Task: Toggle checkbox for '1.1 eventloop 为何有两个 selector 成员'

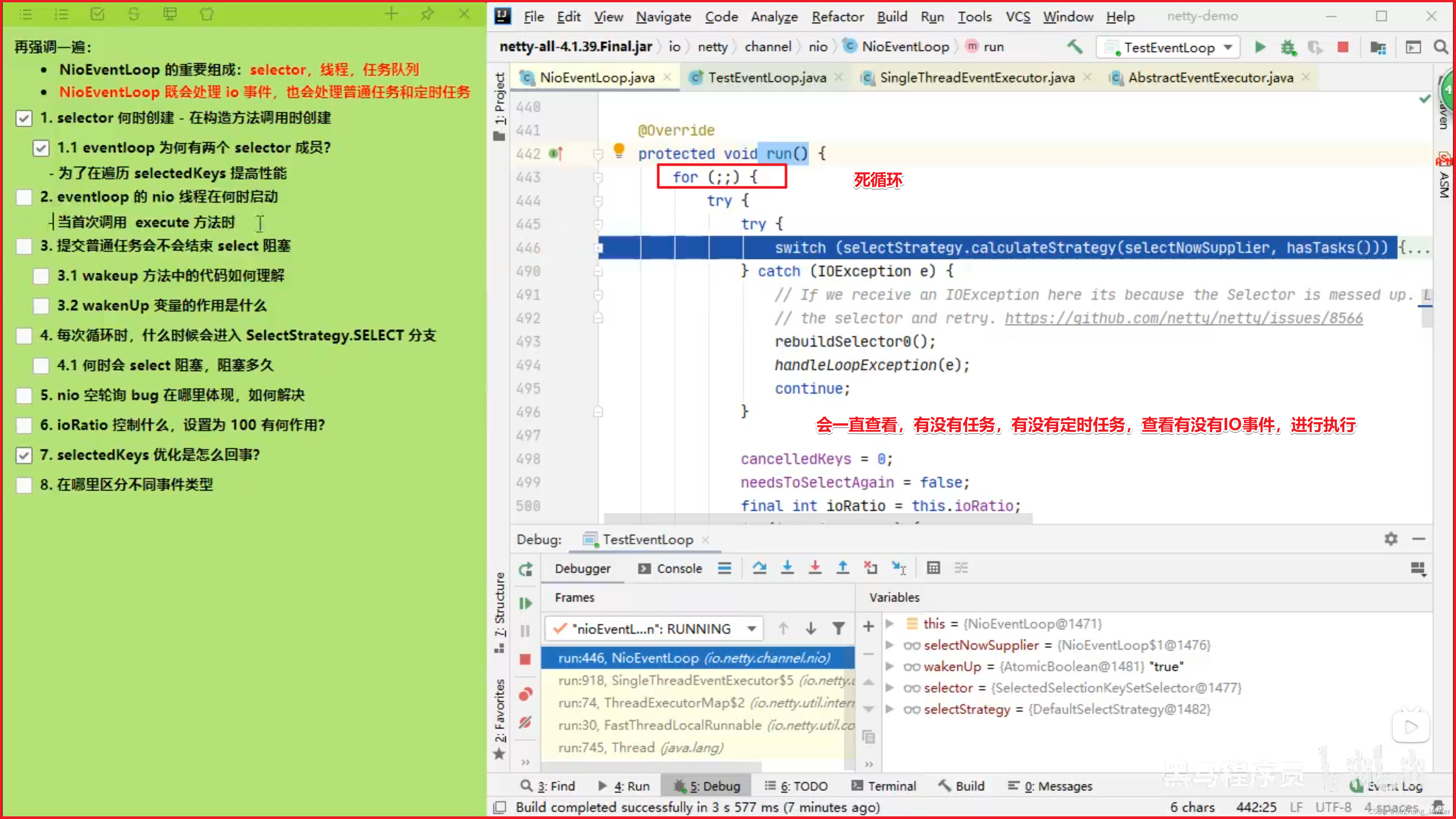Action: [x=41, y=148]
